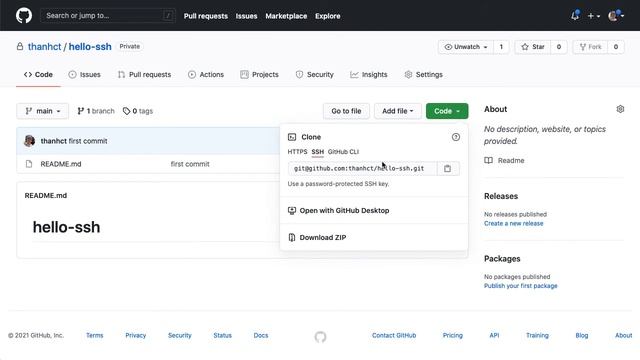Switch to the Pull requests repository tab
Image resolution: width=640 pixels, height=360 pixels.
pos(144,75)
